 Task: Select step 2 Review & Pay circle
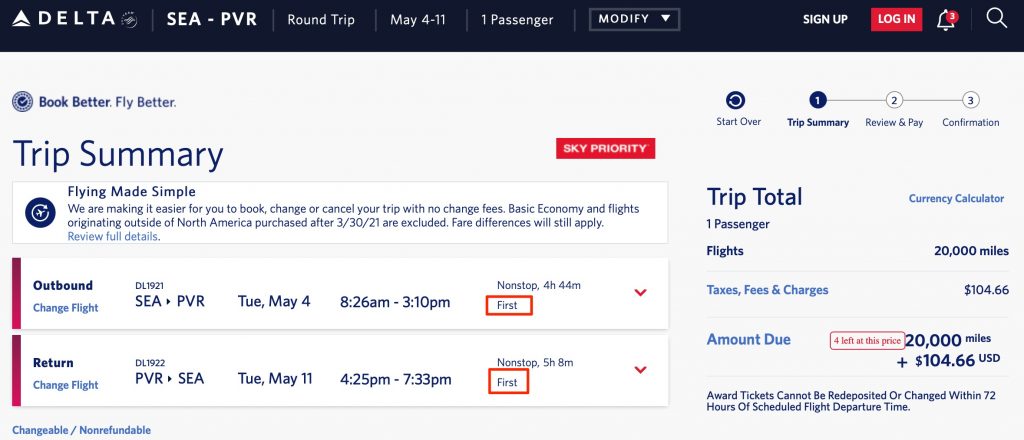point(894,100)
